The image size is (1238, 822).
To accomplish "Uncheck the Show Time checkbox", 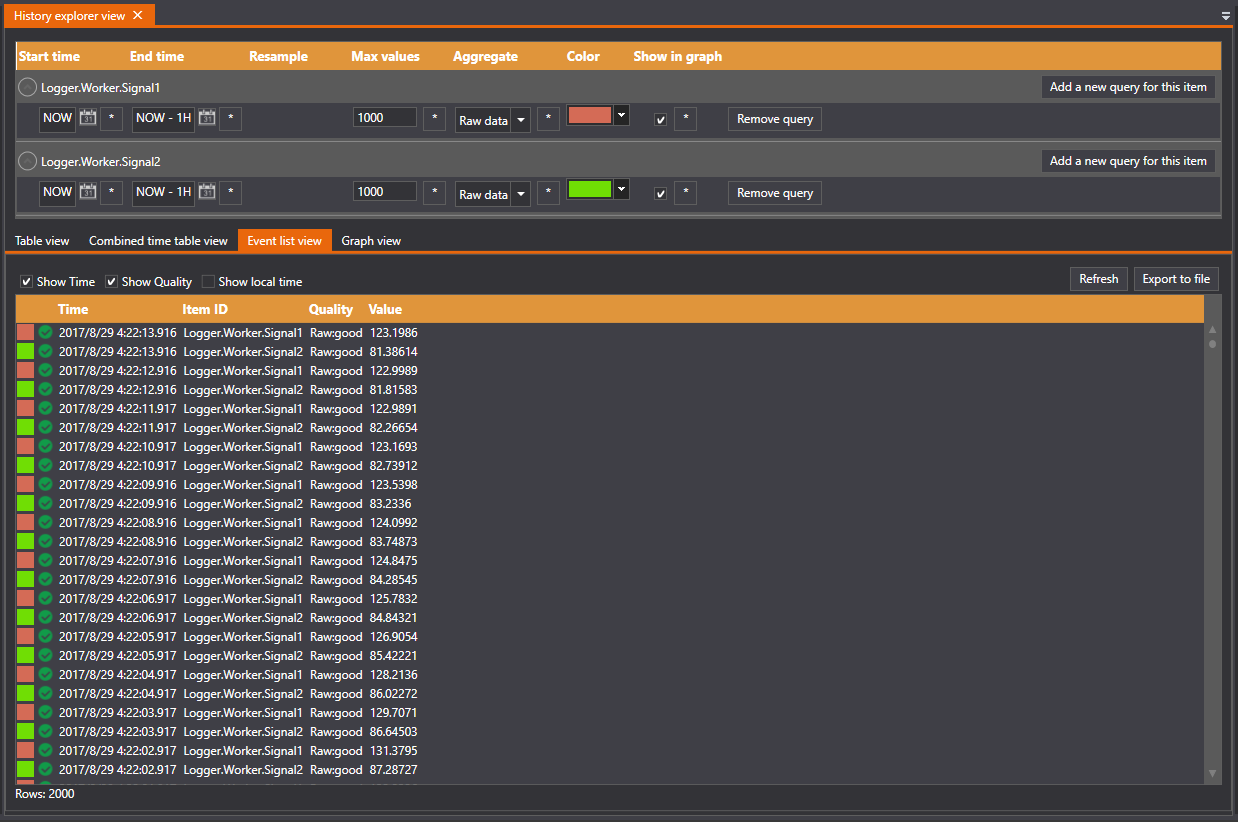I will [27, 282].
